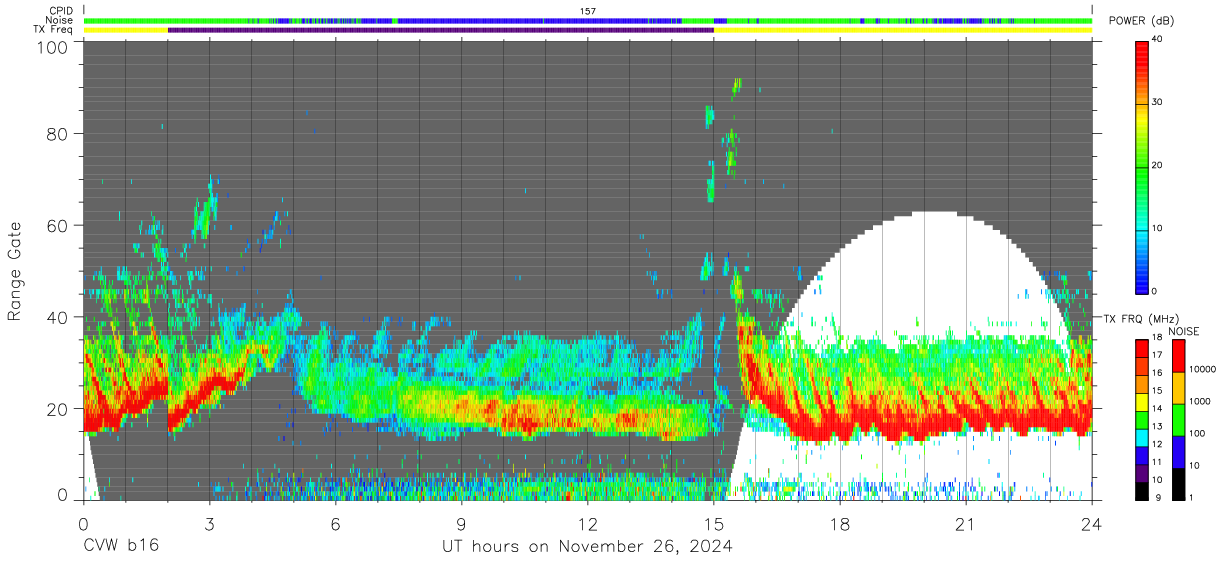Click the UT hours on November 26, 2024 title
This screenshot has height=567, width=1228.
[x=588, y=547]
